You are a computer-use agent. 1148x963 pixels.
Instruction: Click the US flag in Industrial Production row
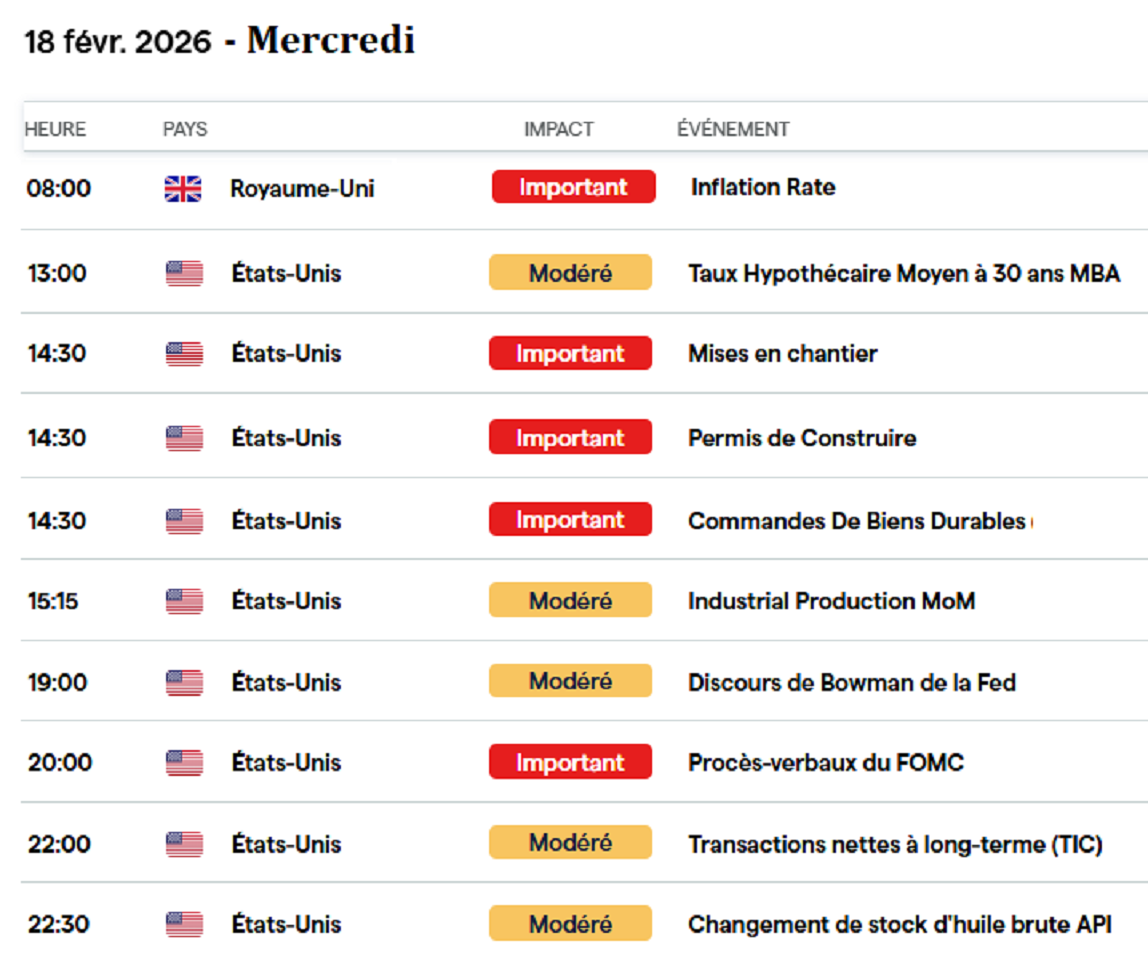(184, 601)
